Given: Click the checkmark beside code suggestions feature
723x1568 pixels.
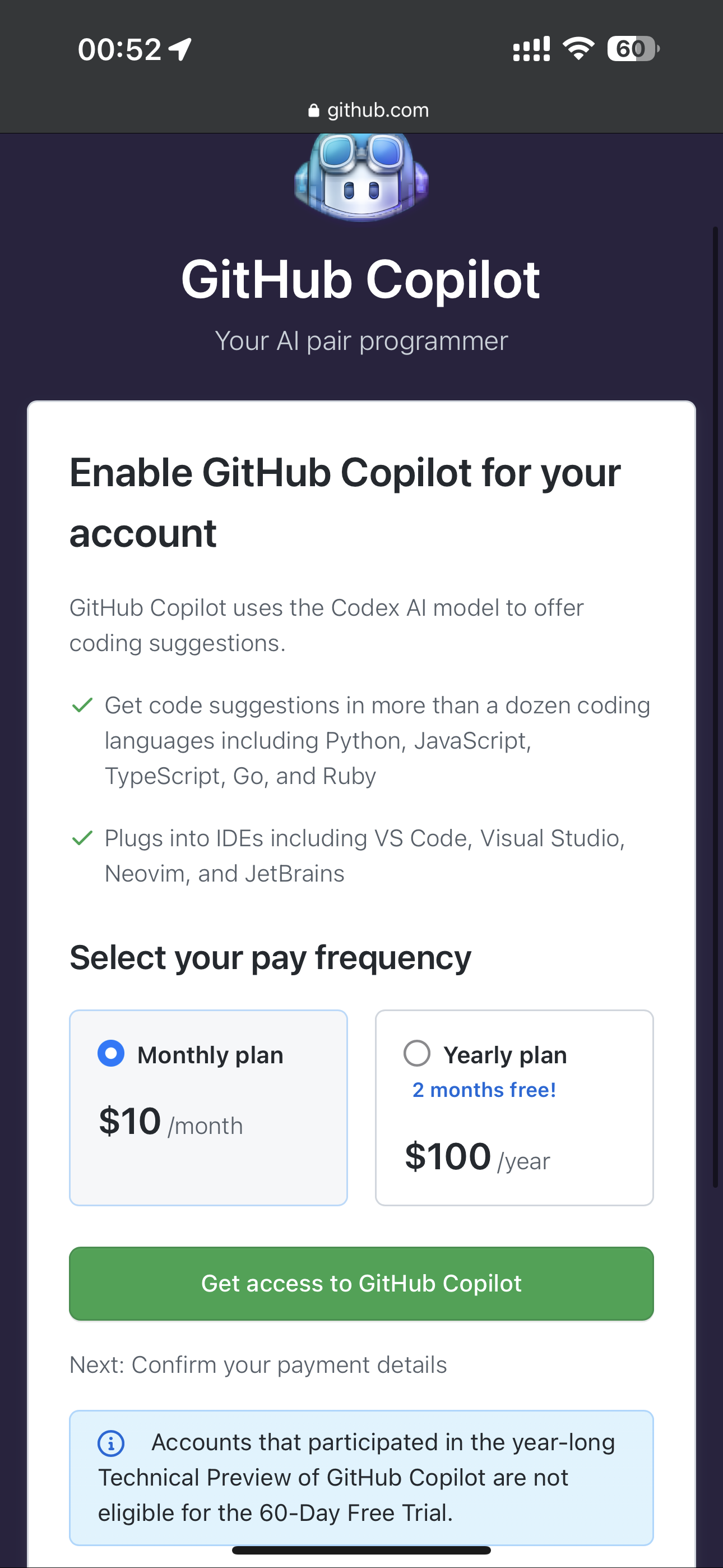Looking at the screenshot, I should tap(84, 705).
